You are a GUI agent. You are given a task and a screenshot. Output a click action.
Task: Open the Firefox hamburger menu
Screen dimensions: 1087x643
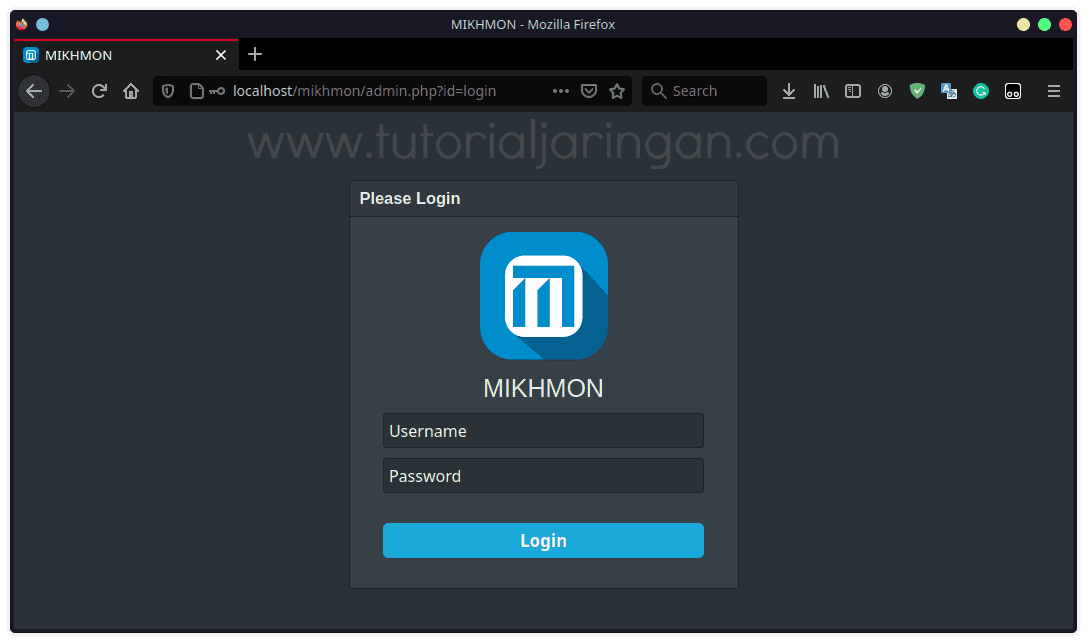tap(1053, 91)
